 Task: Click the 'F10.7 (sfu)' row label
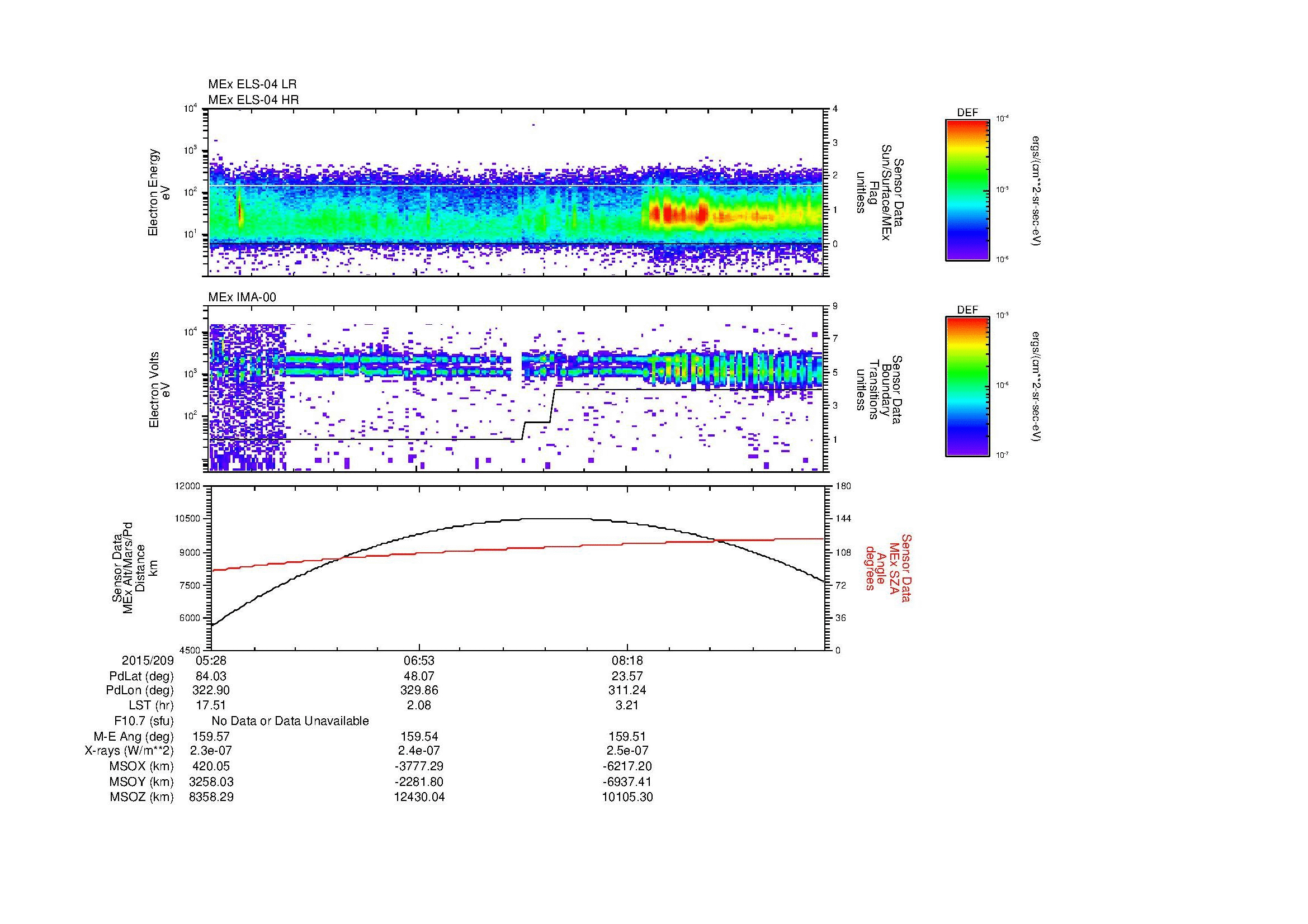coord(144,721)
